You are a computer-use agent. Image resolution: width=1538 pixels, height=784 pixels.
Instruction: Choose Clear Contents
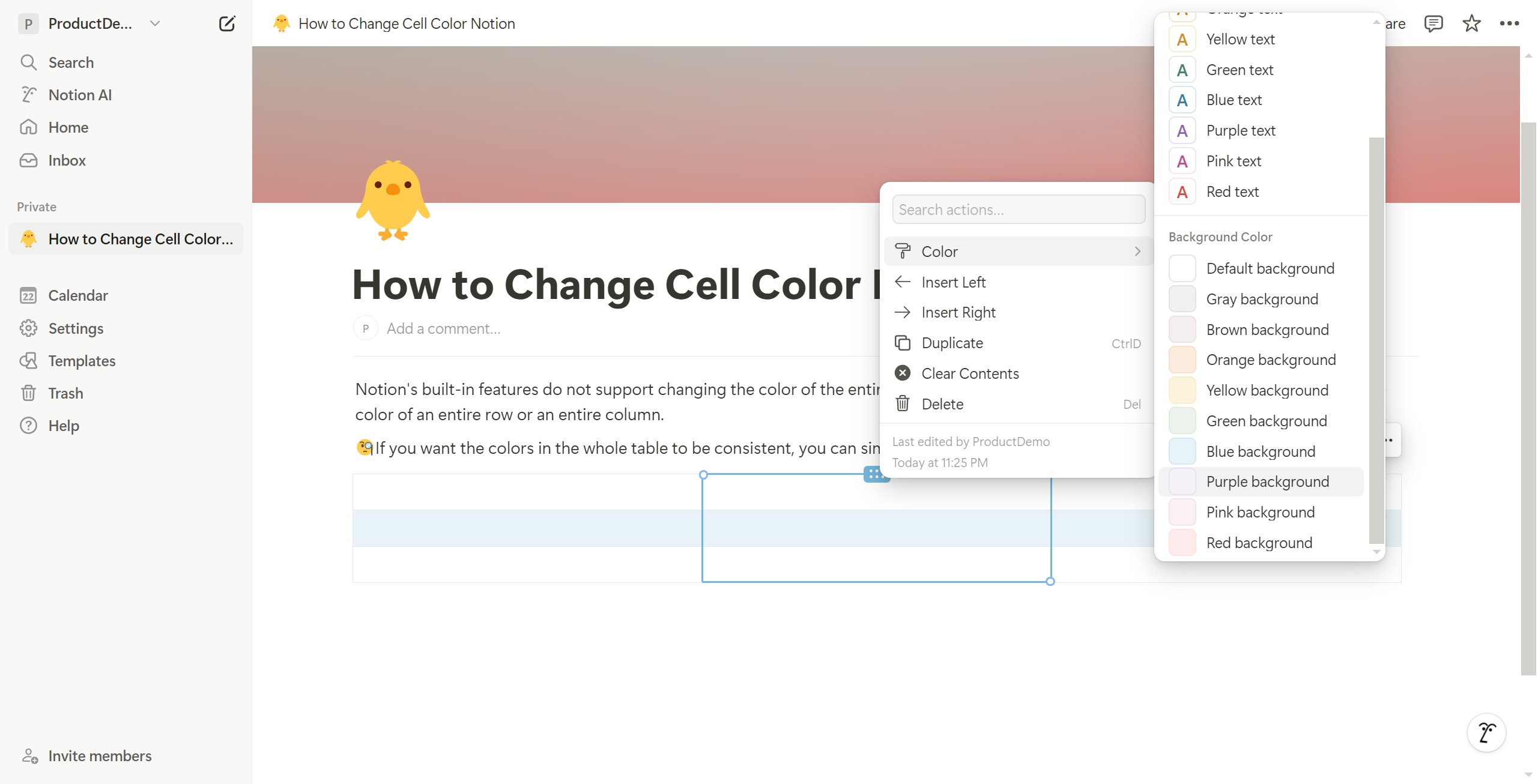point(1018,373)
